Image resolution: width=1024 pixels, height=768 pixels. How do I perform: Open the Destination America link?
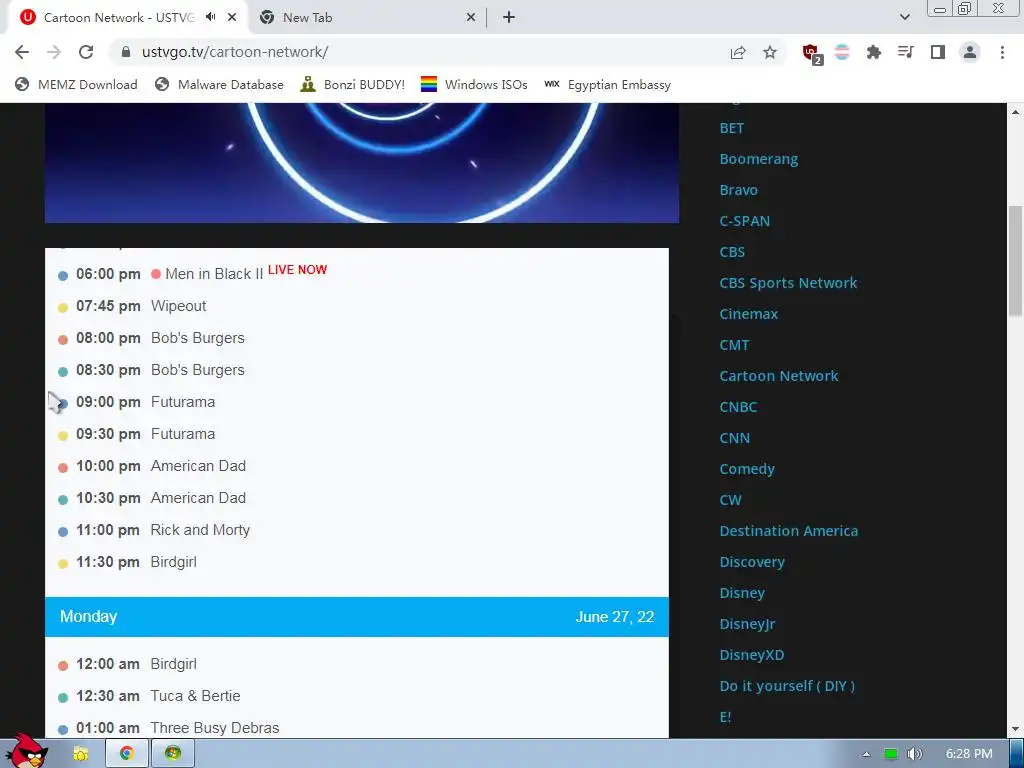coord(788,532)
